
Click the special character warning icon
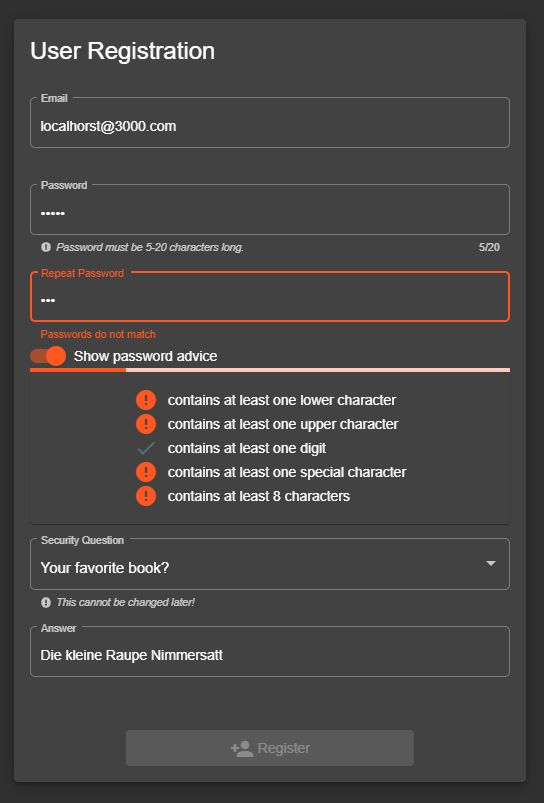(x=146, y=472)
